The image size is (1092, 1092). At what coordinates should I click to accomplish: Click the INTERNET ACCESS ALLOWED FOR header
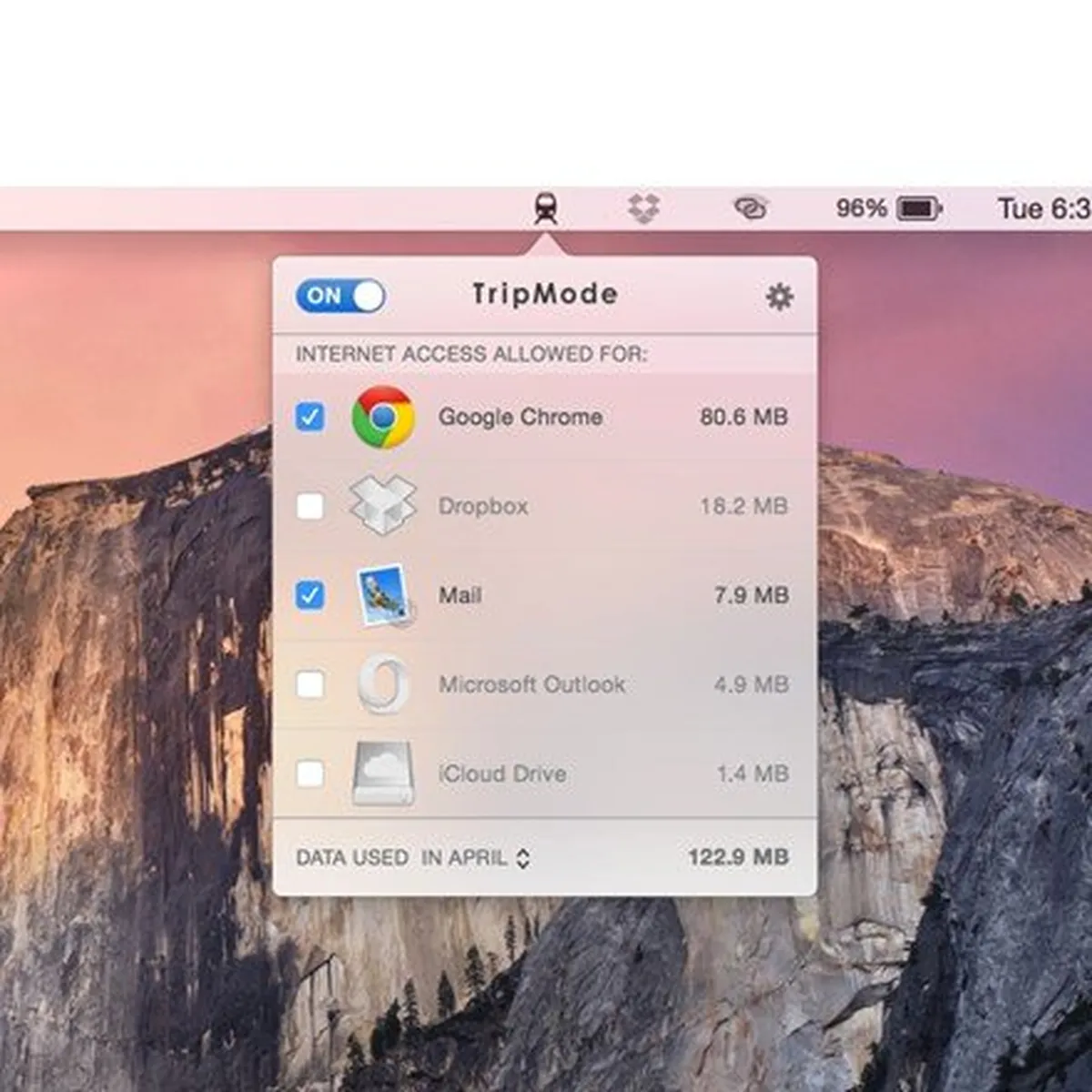[471, 354]
